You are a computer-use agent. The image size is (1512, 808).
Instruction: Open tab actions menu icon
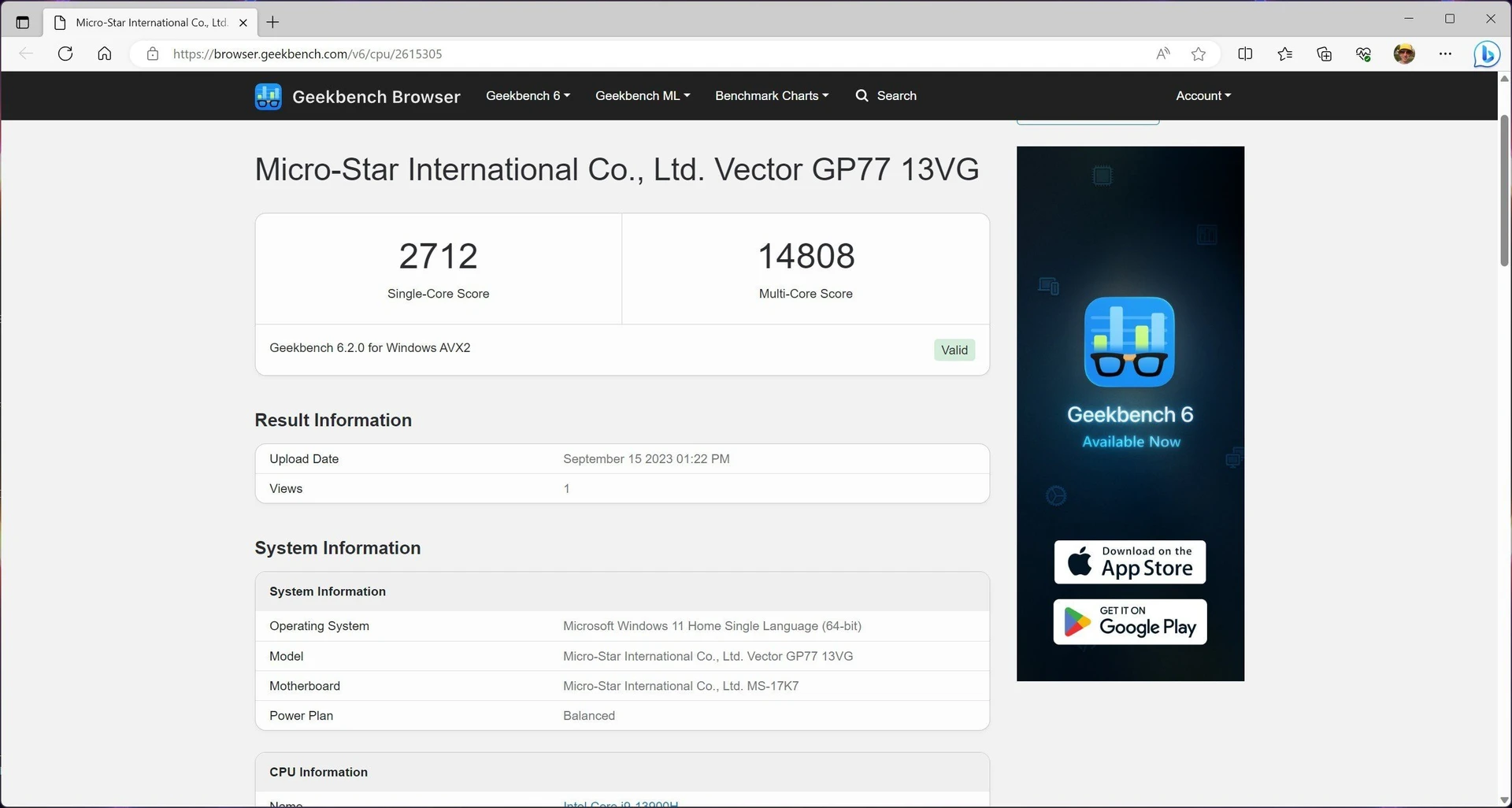pyautogui.click(x=23, y=22)
